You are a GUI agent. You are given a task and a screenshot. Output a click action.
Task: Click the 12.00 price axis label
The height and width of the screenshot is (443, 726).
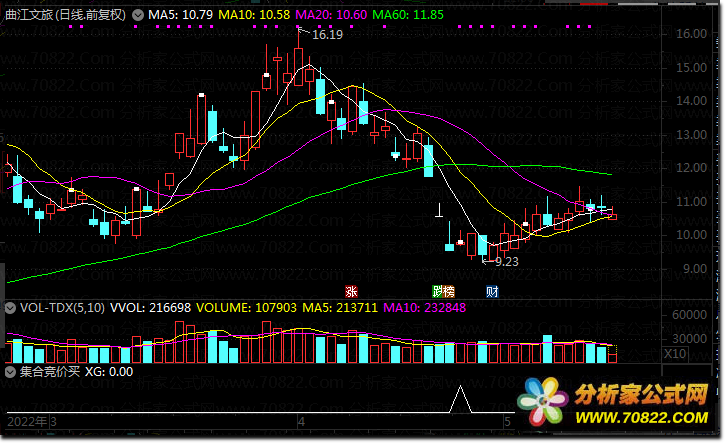tap(691, 168)
